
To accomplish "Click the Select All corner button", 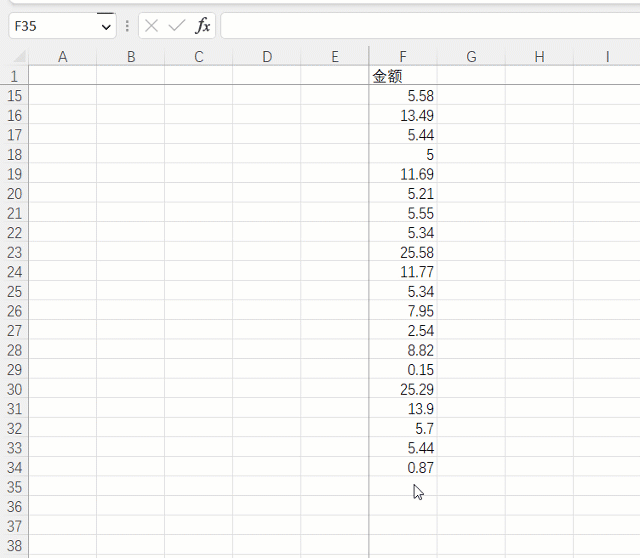I will pos(14,57).
